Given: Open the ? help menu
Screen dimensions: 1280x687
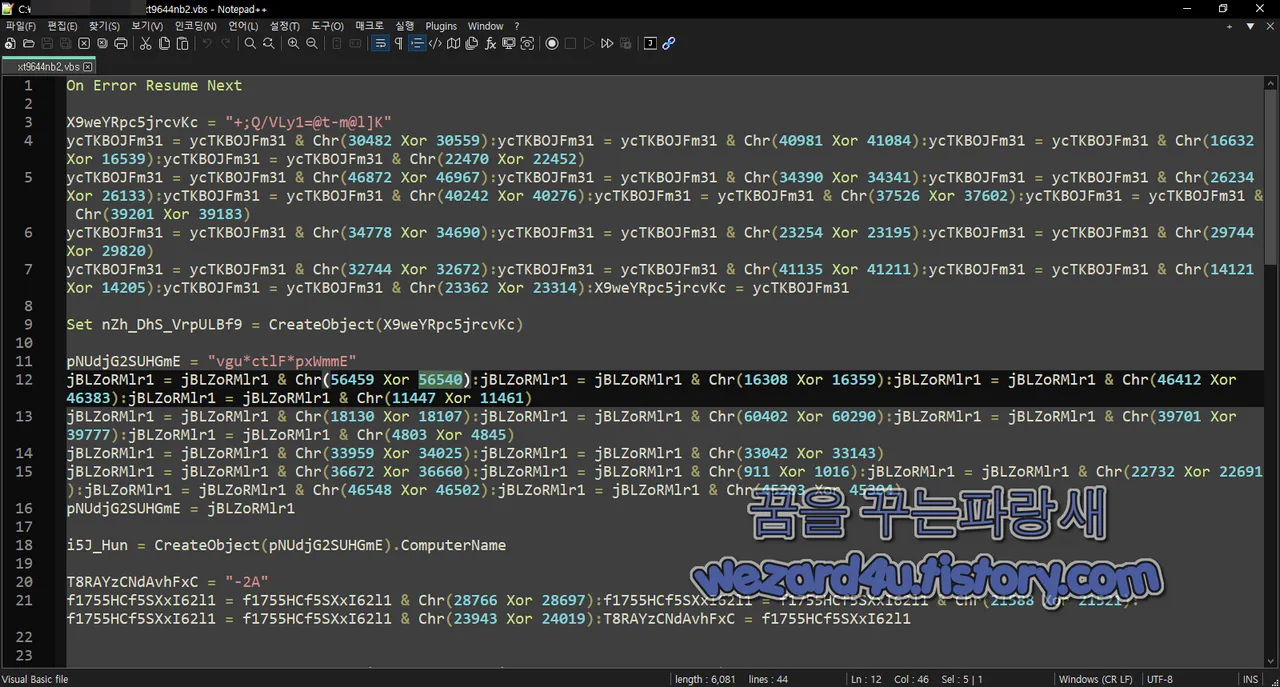Looking at the screenshot, I should [517, 26].
